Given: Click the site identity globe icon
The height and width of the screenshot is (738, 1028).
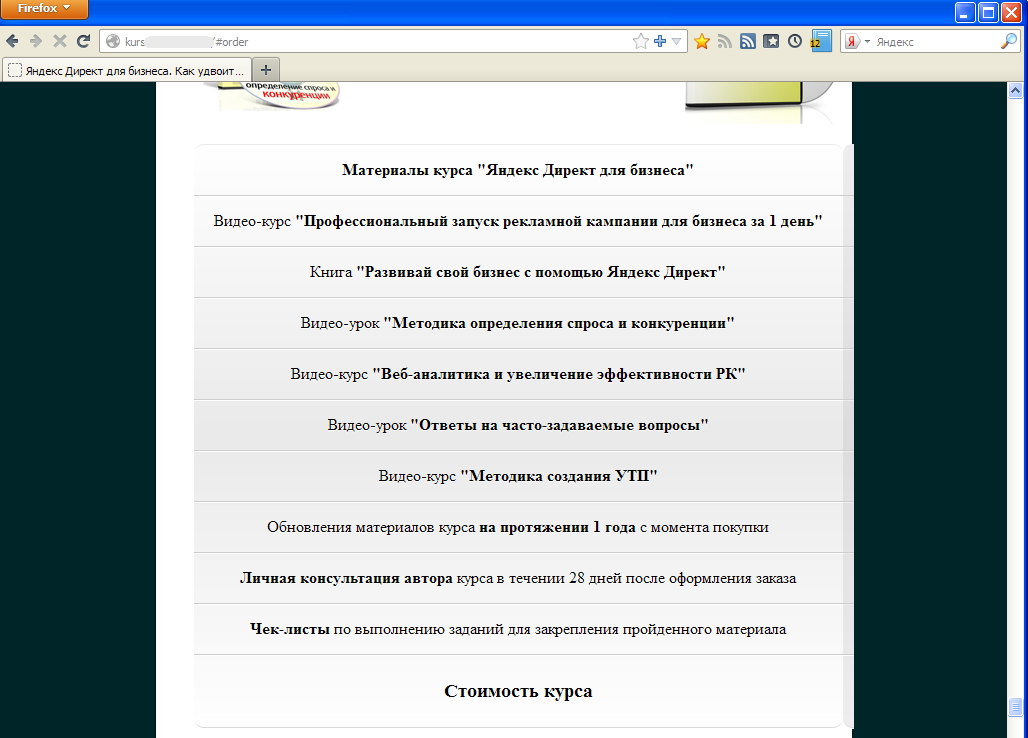Looking at the screenshot, I should point(113,41).
